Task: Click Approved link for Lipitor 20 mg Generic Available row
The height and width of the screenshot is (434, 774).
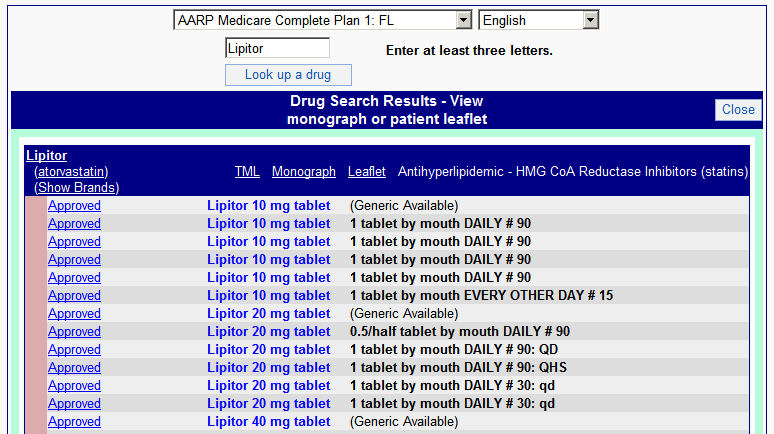Action: [x=74, y=314]
